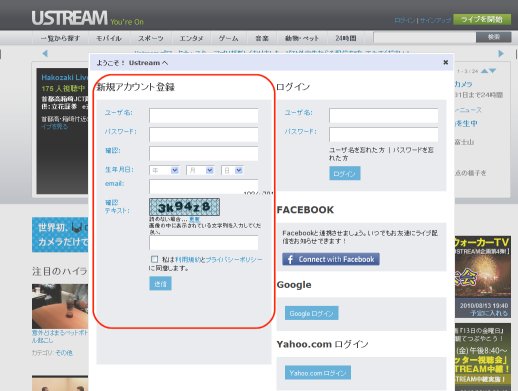Viewport: 518px width, 391px height.
Task: Click the registration 送信 submit button
Action: pos(160,283)
